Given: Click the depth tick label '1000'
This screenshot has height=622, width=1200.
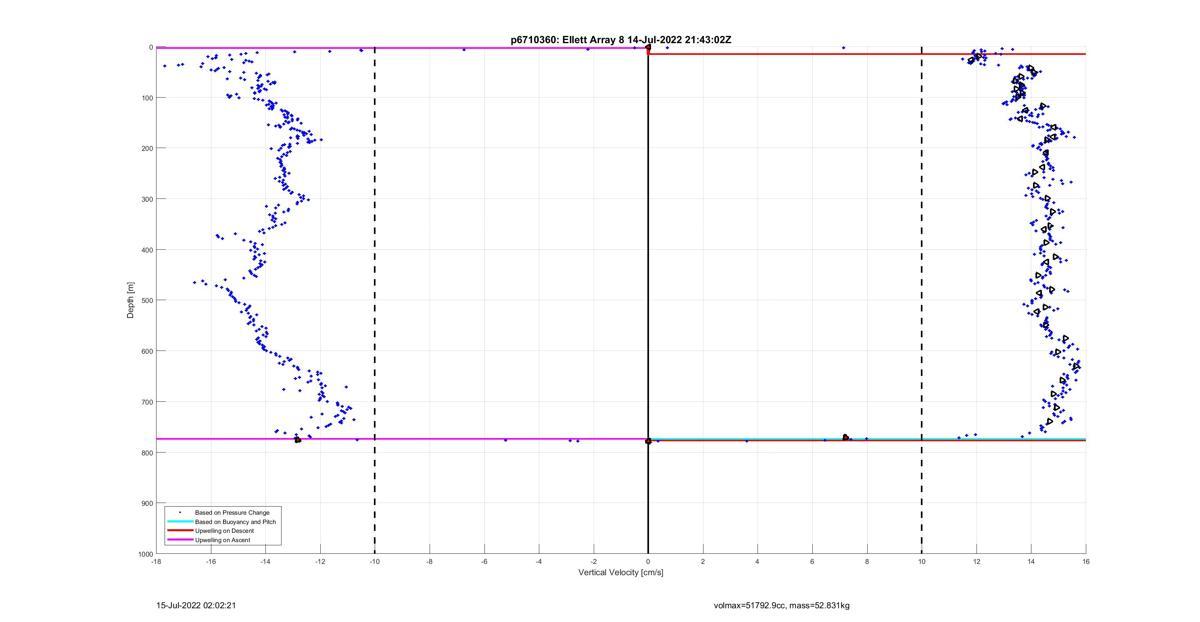Looking at the screenshot, I should click(144, 554).
